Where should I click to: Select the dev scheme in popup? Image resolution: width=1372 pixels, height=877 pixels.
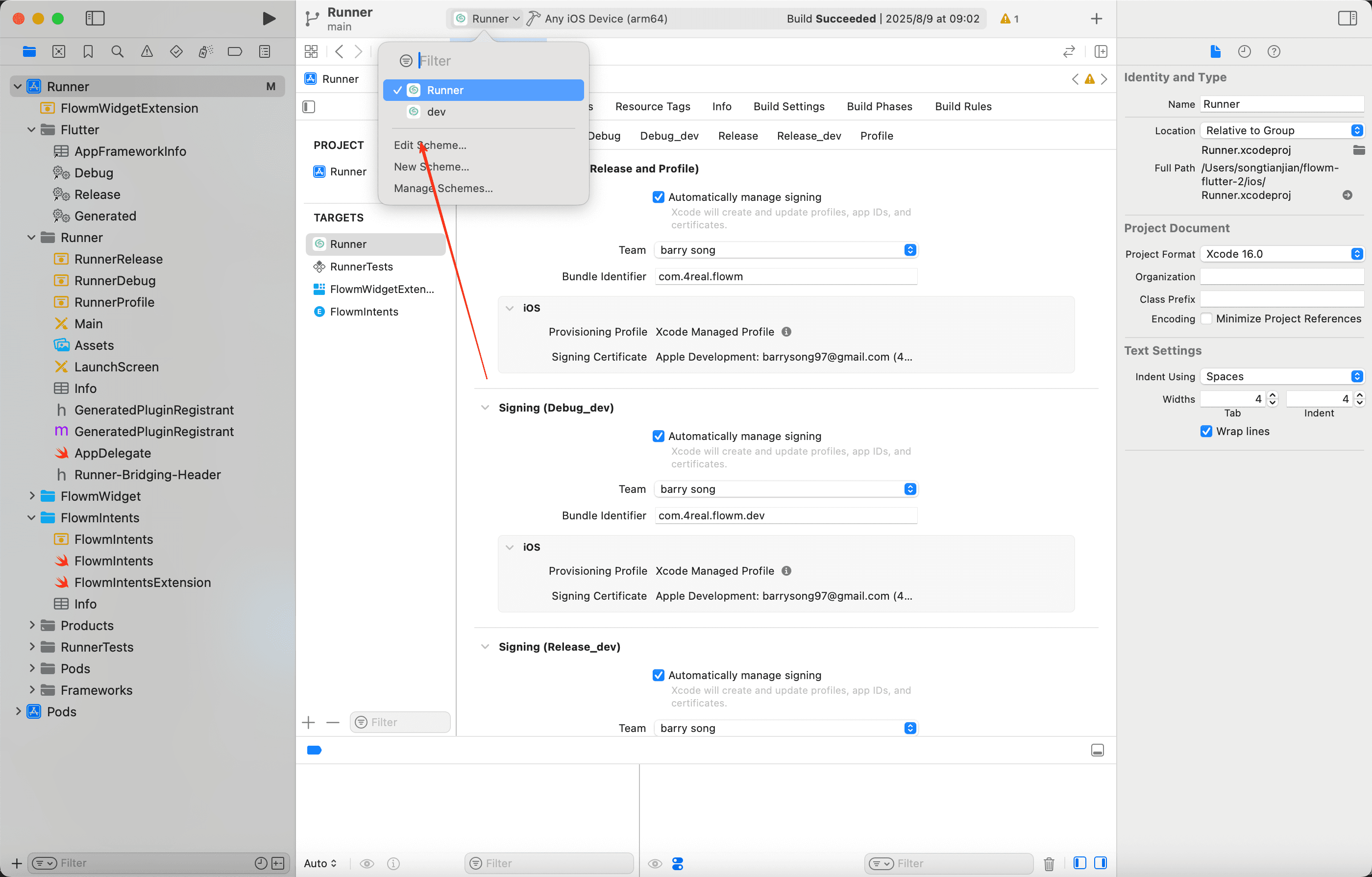tap(436, 112)
